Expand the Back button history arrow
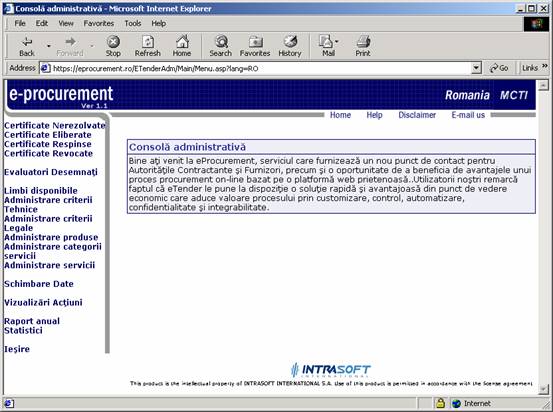This screenshot has height=412, width=553. 49,46
